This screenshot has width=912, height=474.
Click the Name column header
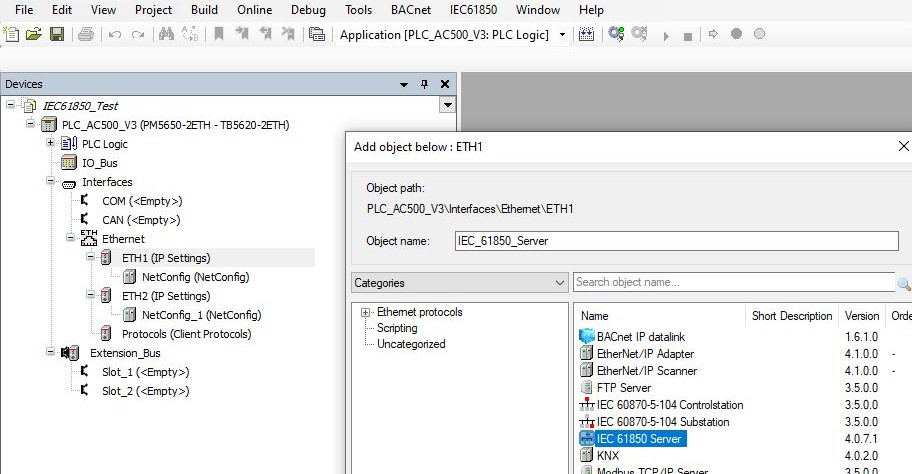(x=595, y=316)
